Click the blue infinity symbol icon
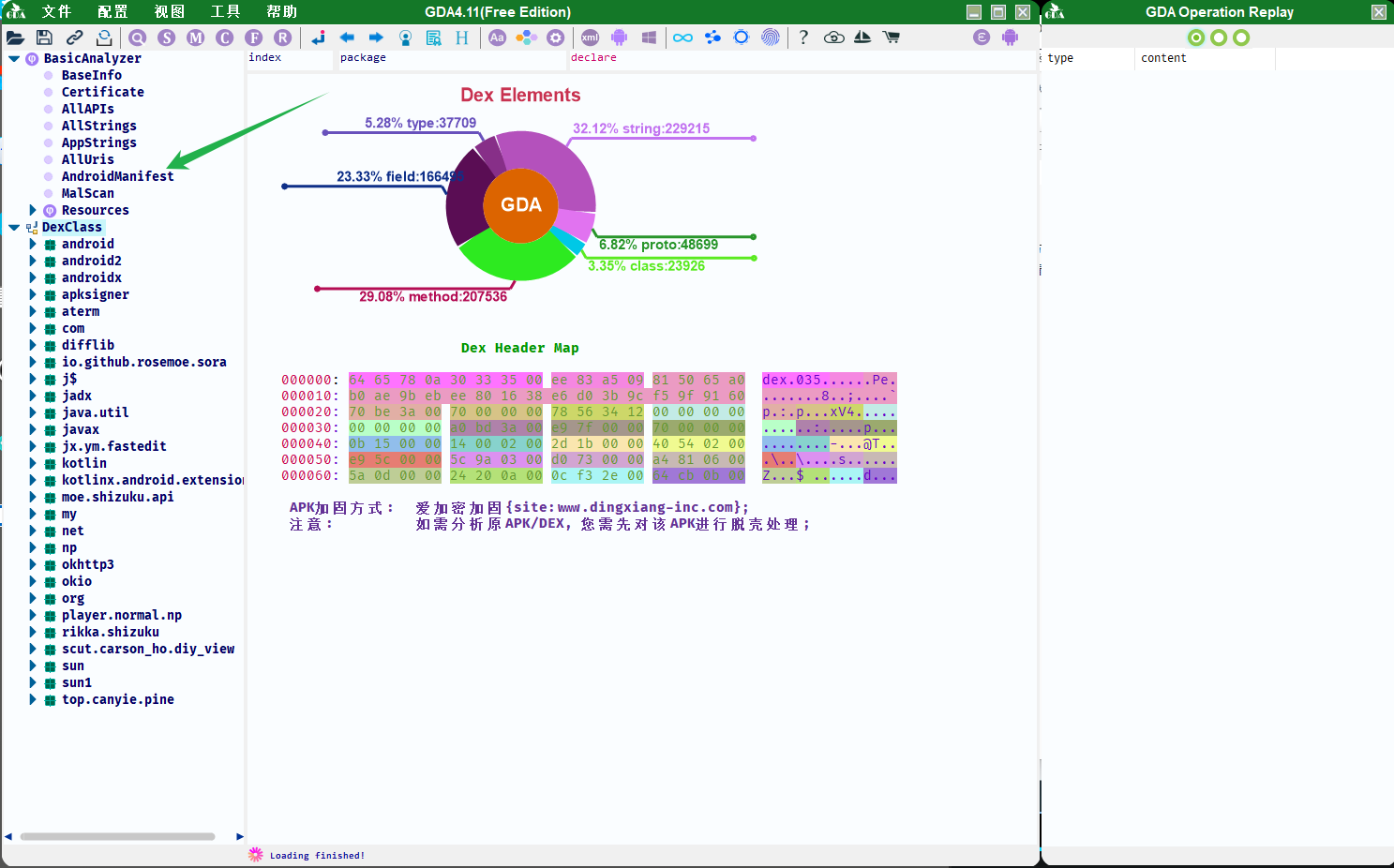Image resolution: width=1394 pixels, height=868 pixels. click(x=683, y=37)
